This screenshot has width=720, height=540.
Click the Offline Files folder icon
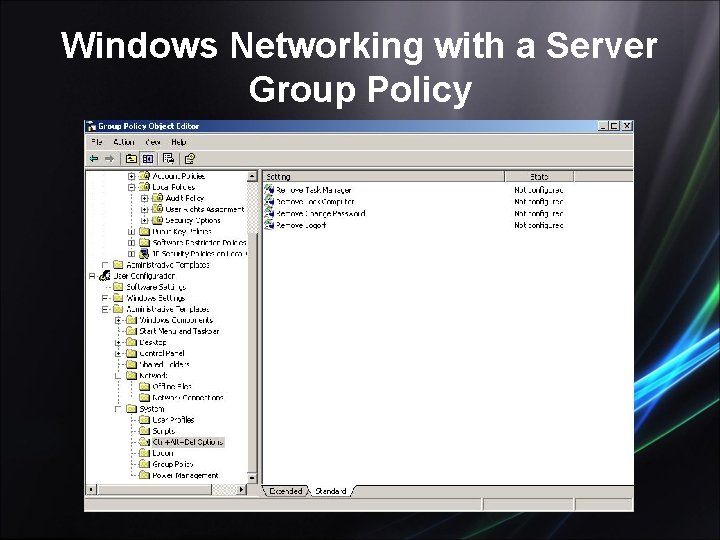pos(145,386)
